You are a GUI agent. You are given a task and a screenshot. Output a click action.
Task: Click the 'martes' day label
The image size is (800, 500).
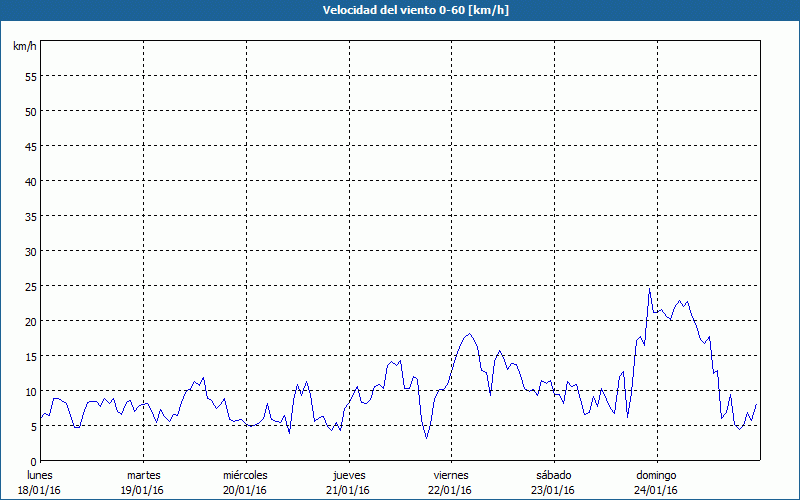click(143, 475)
